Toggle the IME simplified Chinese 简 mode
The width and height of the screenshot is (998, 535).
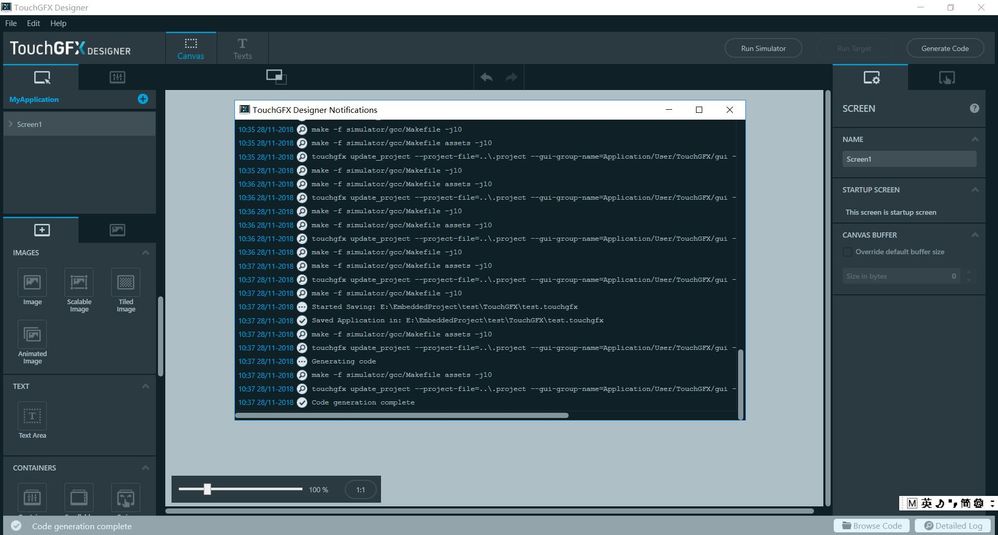pos(965,503)
